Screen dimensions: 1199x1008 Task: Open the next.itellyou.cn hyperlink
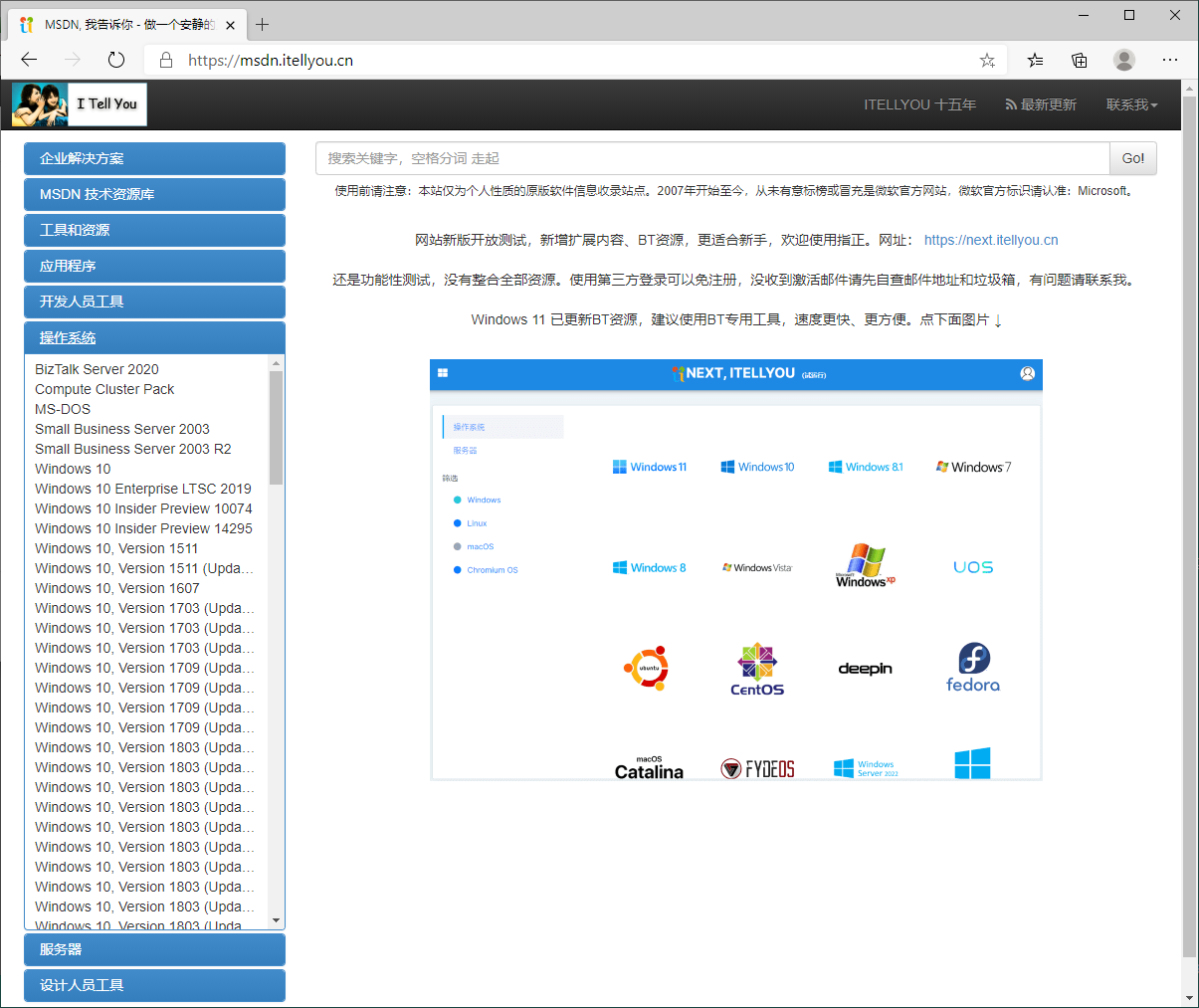[990, 240]
